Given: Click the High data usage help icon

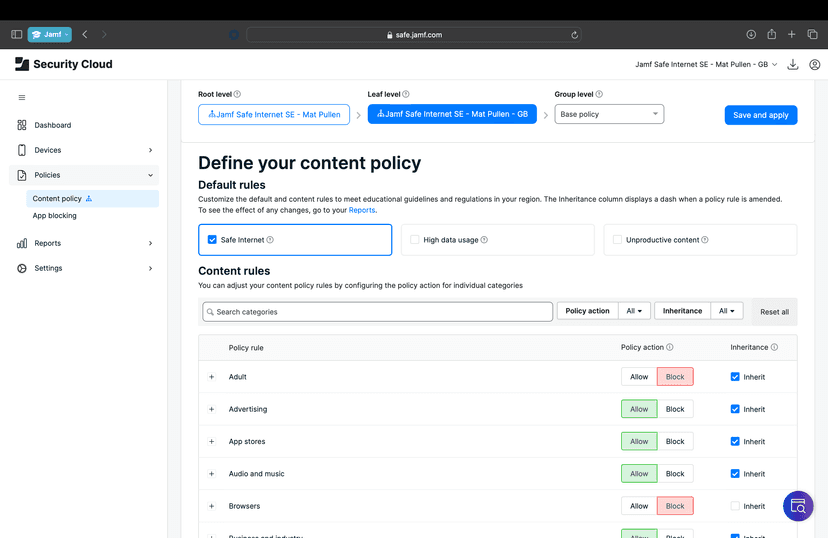Looking at the screenshot, I should 484,240.
